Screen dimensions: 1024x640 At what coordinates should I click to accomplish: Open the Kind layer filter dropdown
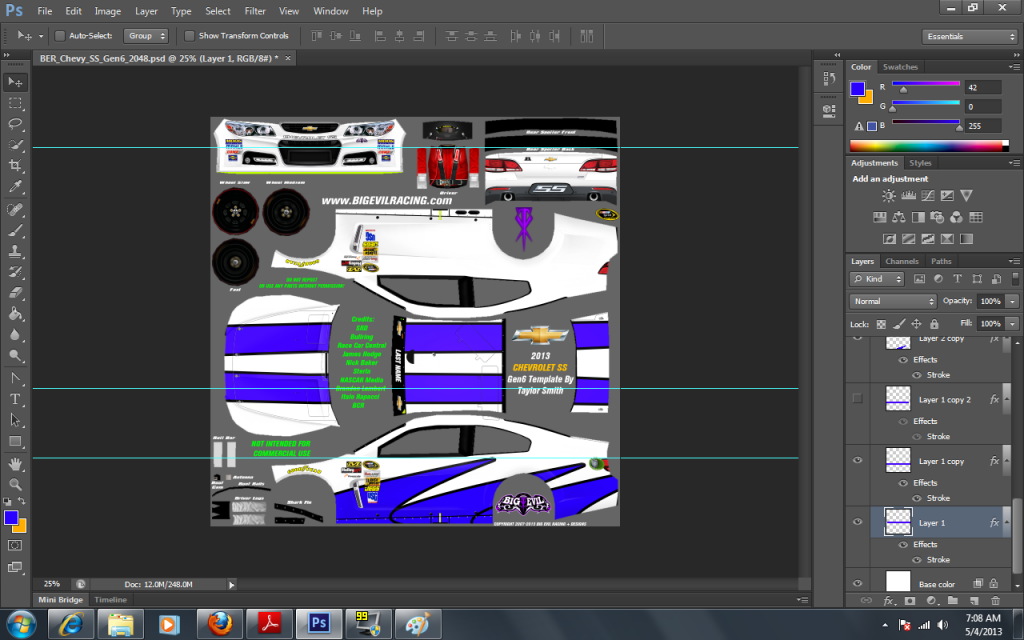click(x=876, y=279)
